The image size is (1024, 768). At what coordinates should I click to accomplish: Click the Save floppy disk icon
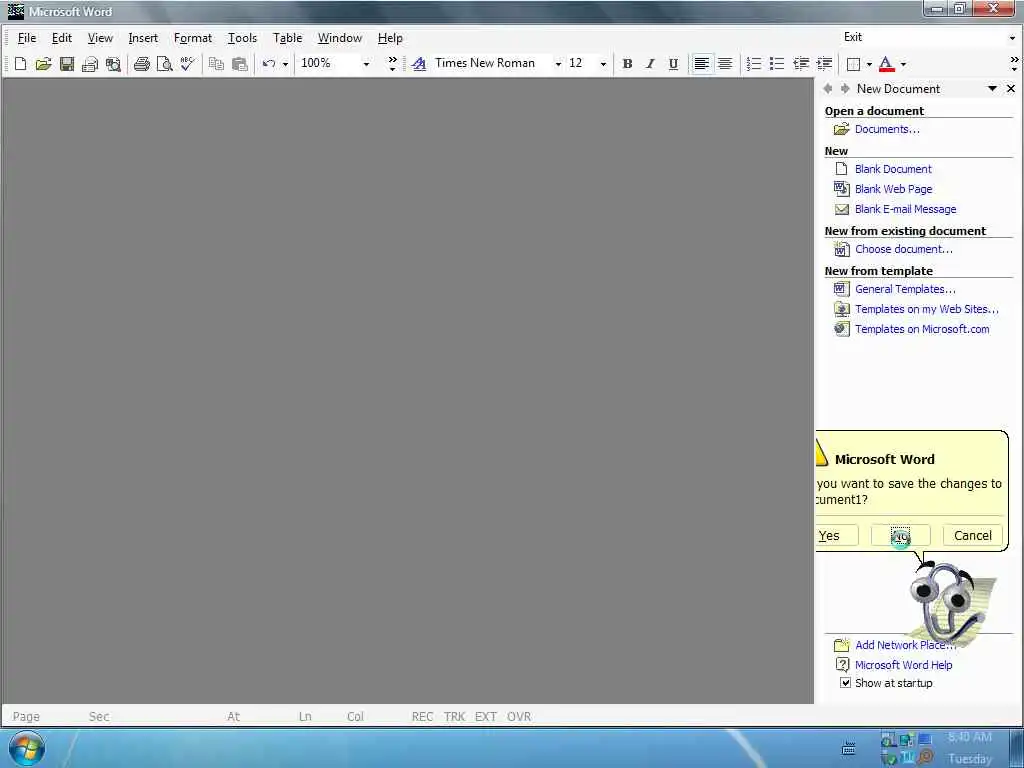coord(67,63)
